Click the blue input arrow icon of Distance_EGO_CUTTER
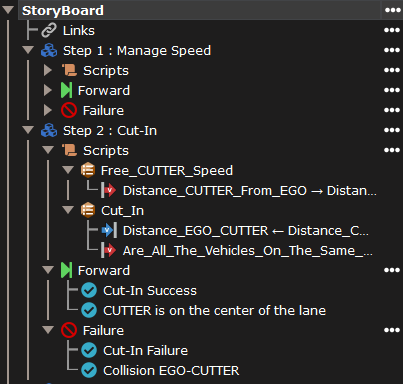The height and width of the screenshot is (384, 403). [x=109, y=230]
